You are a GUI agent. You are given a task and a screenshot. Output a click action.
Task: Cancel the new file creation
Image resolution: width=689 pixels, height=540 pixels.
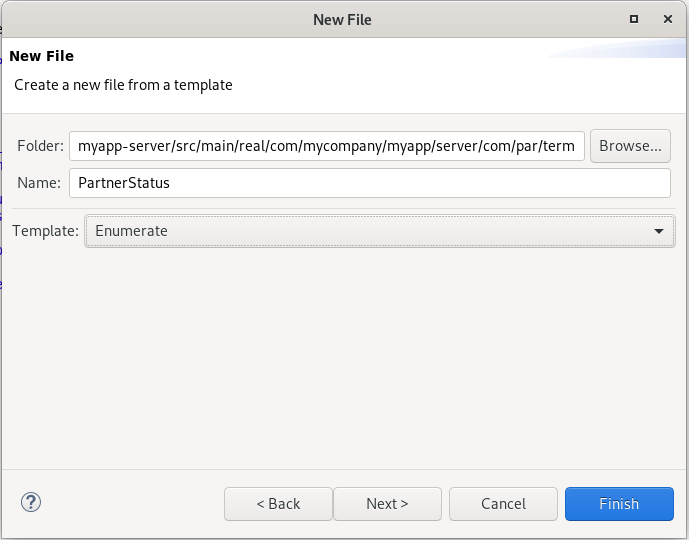click(x=503, y=504)
